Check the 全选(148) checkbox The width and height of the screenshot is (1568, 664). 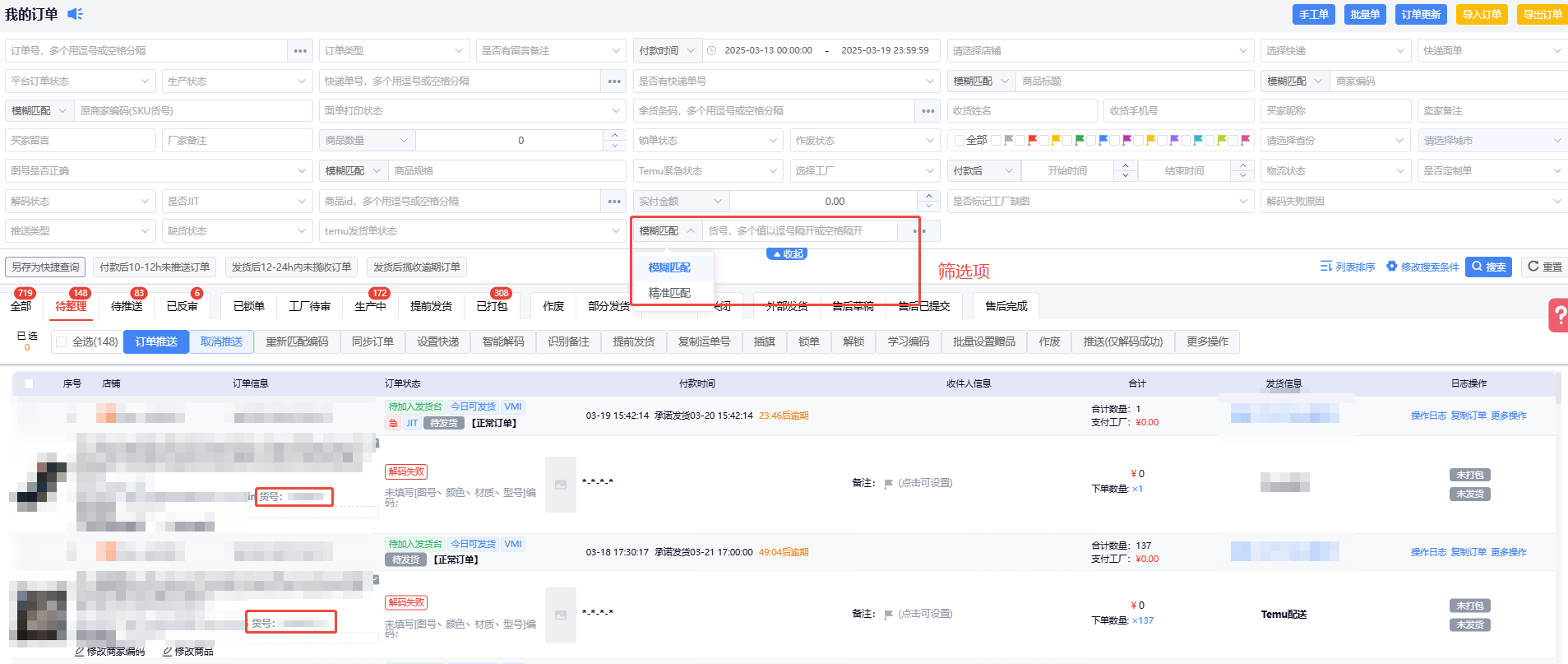point(61,342)
